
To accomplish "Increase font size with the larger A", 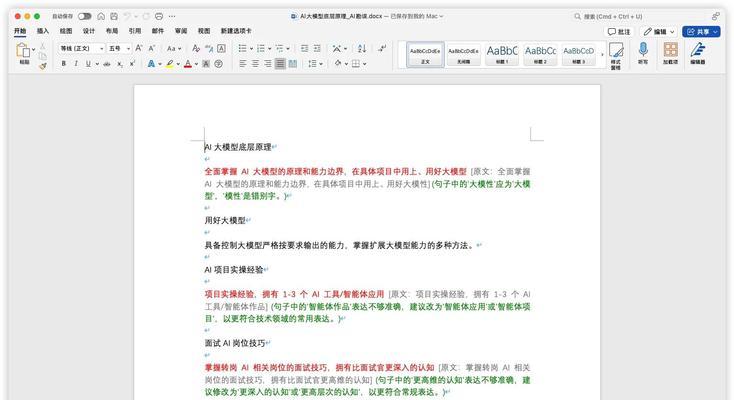I will 139,48.
